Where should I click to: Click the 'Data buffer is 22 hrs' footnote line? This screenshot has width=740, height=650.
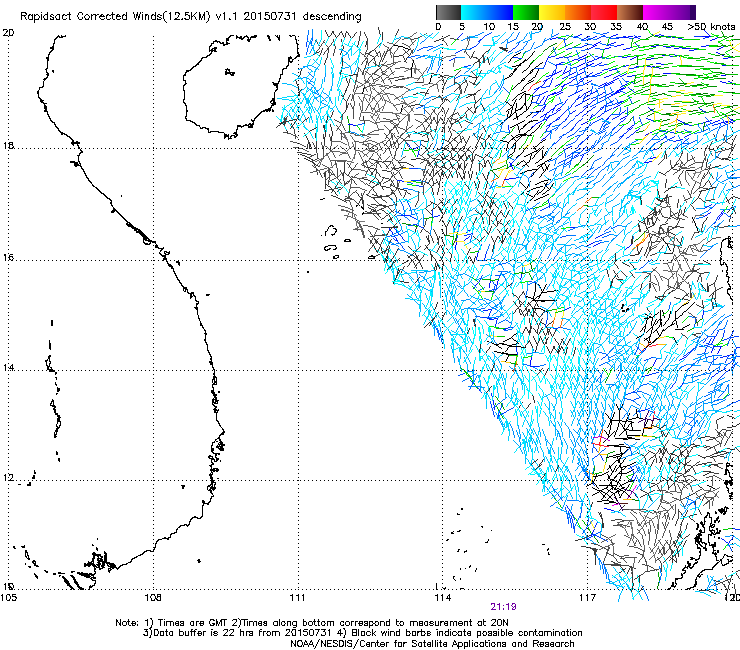coord(362,633)
